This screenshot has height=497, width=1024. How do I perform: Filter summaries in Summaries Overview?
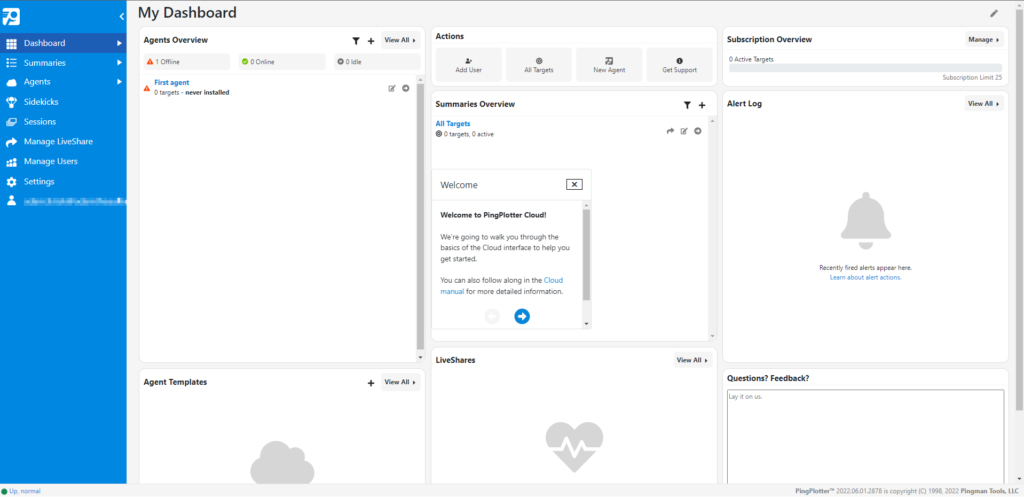687,104
